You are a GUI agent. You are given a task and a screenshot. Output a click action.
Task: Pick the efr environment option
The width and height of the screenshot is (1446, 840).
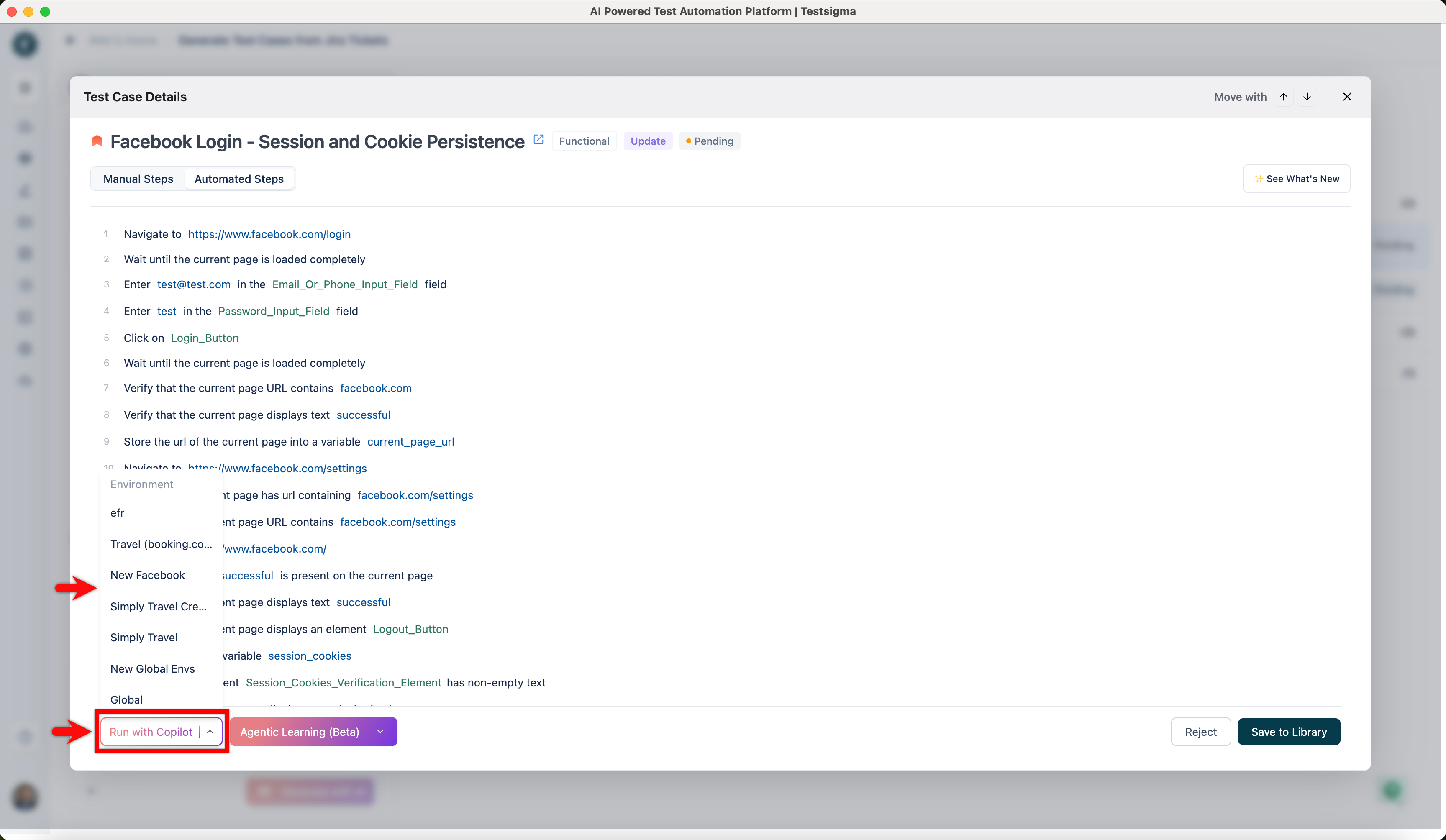(x=117, y=512)
